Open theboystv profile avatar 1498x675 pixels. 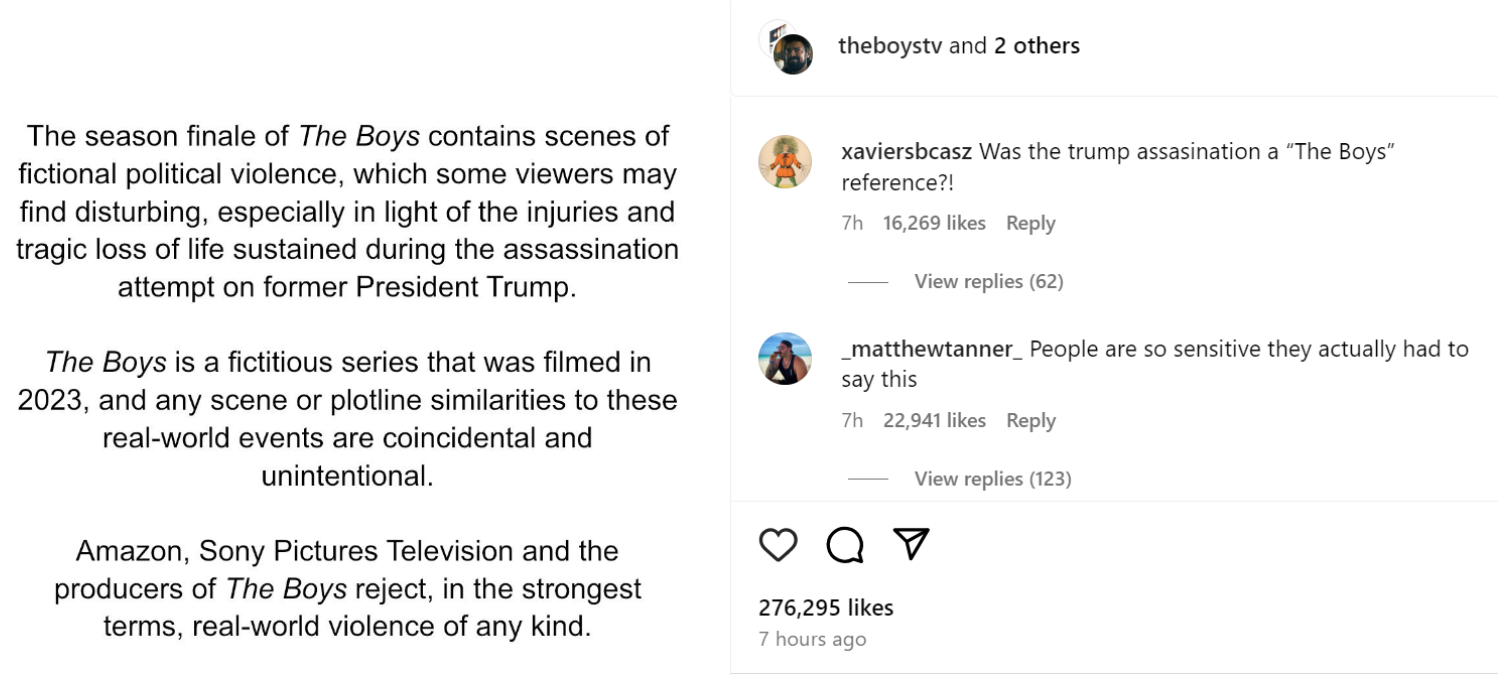coord(792,52)
